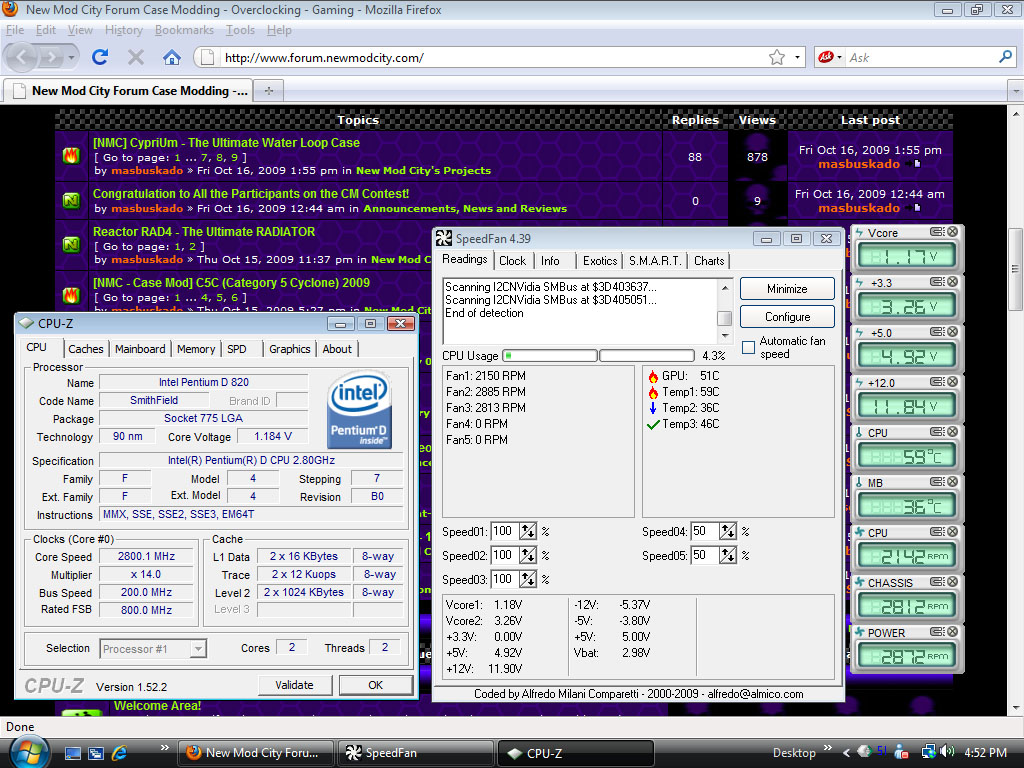The height and width of the screenshot is (768, 1024).
Task: Open settings clip icon on Vcore gadget
Action: coord(937,232)
